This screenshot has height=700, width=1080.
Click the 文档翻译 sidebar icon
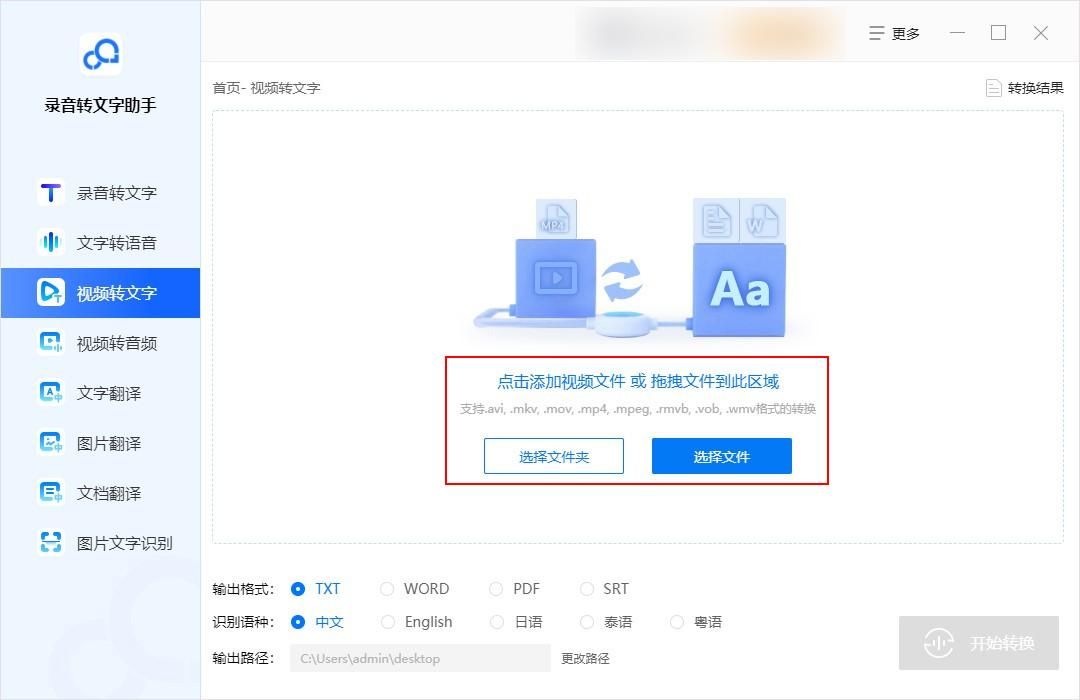[x=51, y=493]
